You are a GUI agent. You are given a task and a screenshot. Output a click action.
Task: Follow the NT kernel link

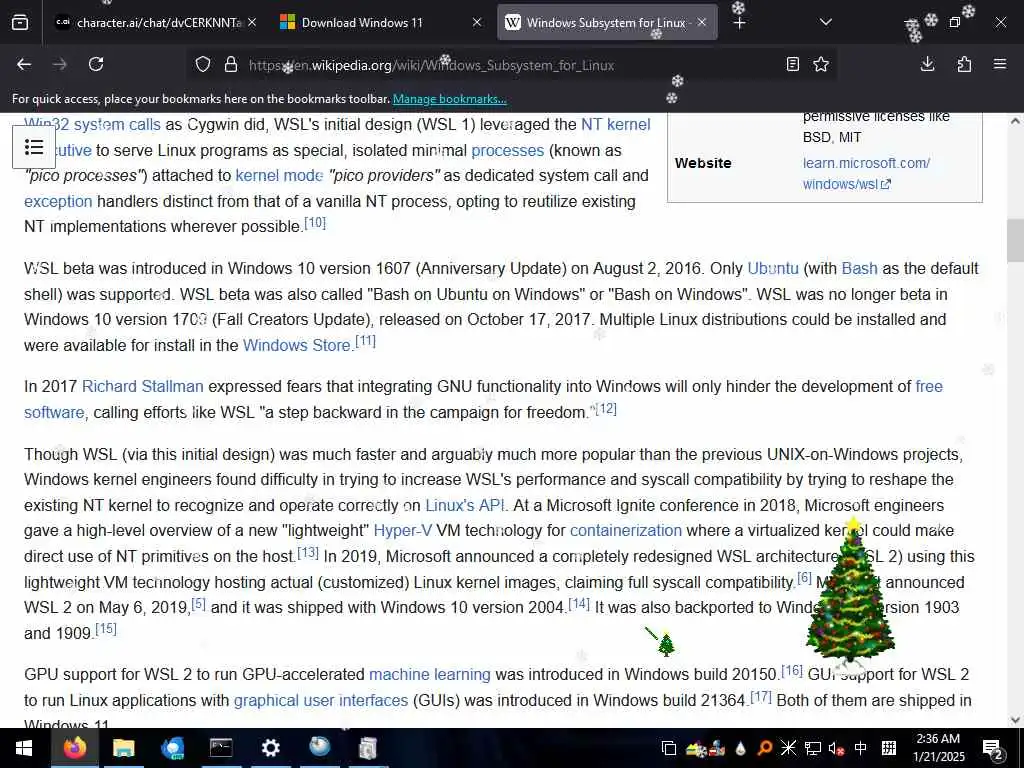pyautogui.click(x=615, y=125)
